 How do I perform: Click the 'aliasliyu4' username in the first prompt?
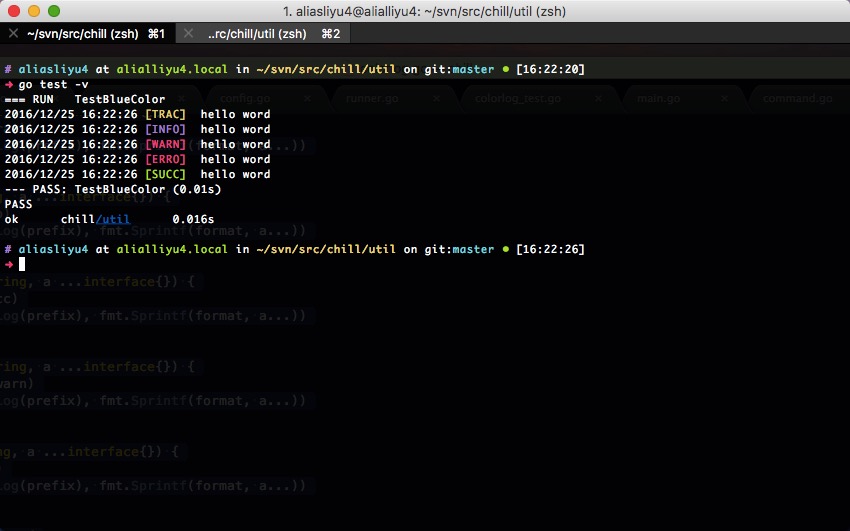tap(53, 69)
